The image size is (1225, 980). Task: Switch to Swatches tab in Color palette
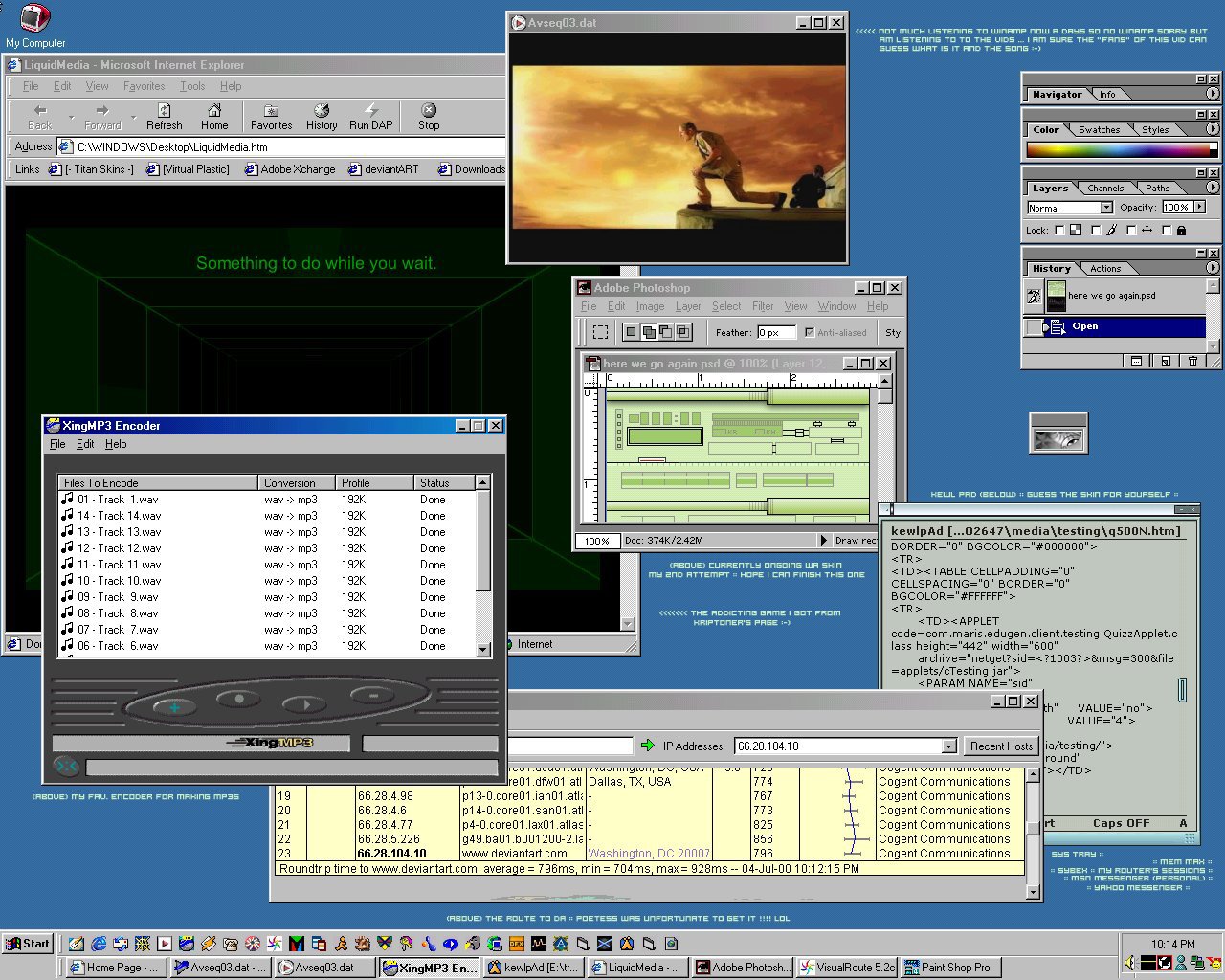(x=1099, y=130)
